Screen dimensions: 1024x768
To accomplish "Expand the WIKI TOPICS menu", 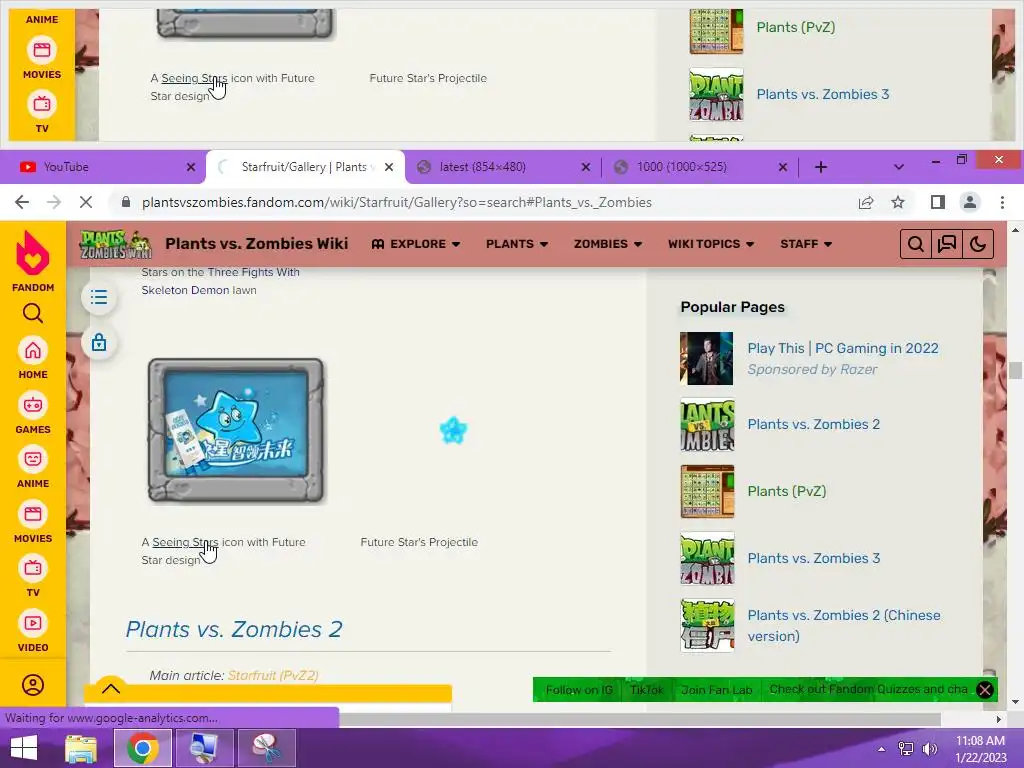I will [711, 244].
